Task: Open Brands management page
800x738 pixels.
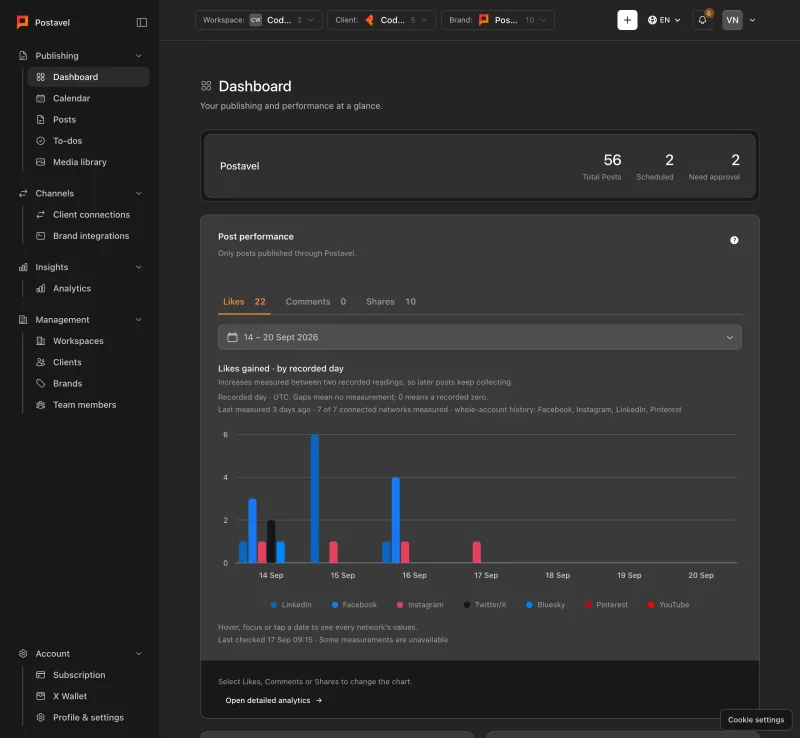Action: pyautogui.click(x=88, y=383)
